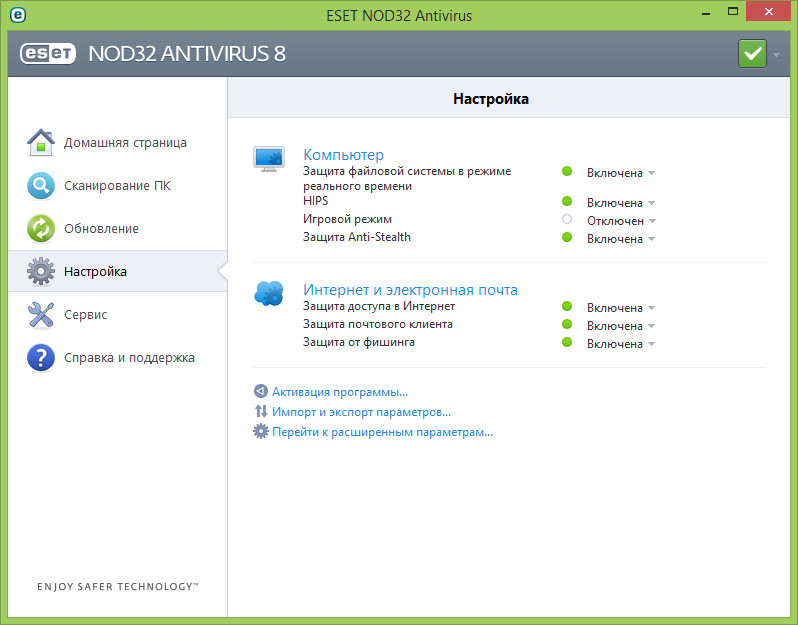Select the Настройка menu item
The height and width of the screenshot is (625, 798).
(118, 271)
